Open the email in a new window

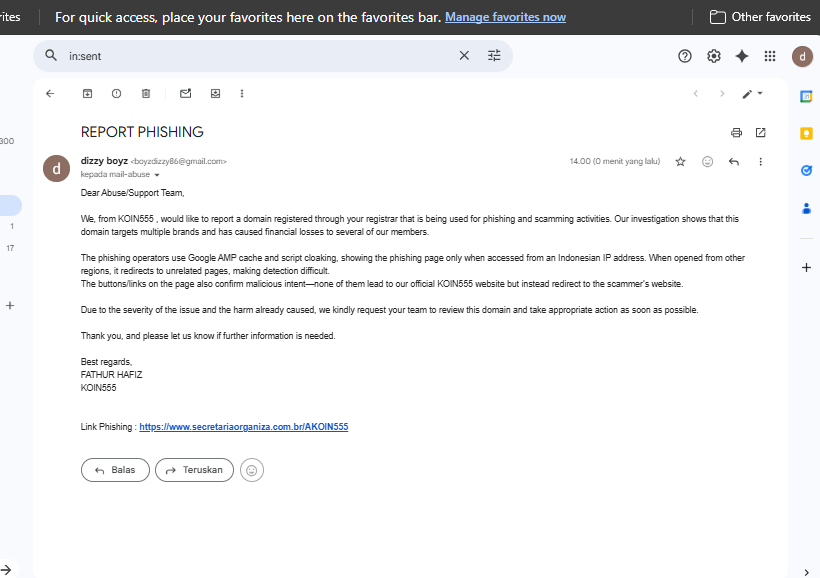pyautogui.click(x=760, y=132)
